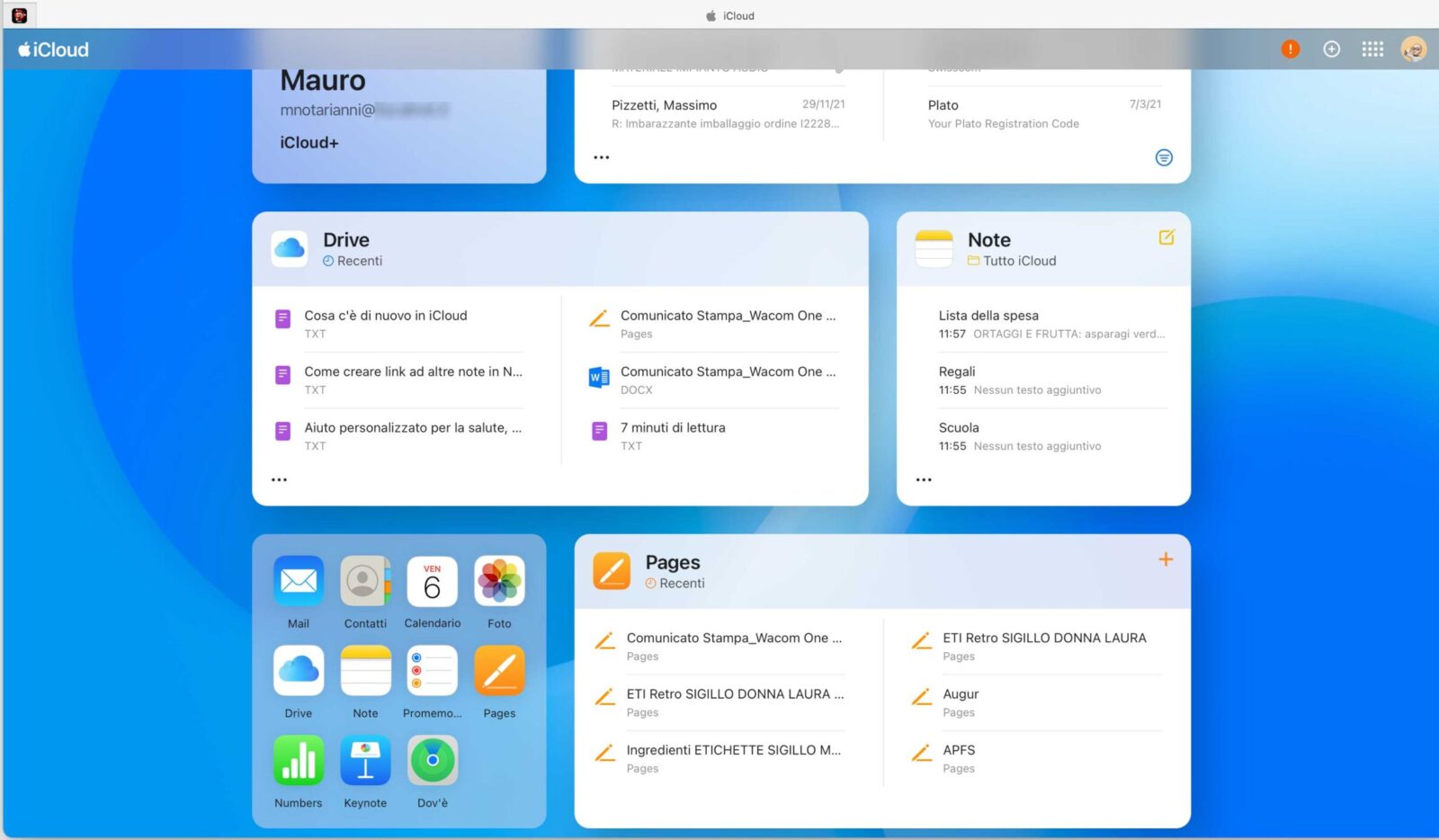Open the APFS Pages document

[x=1036, y=758]
